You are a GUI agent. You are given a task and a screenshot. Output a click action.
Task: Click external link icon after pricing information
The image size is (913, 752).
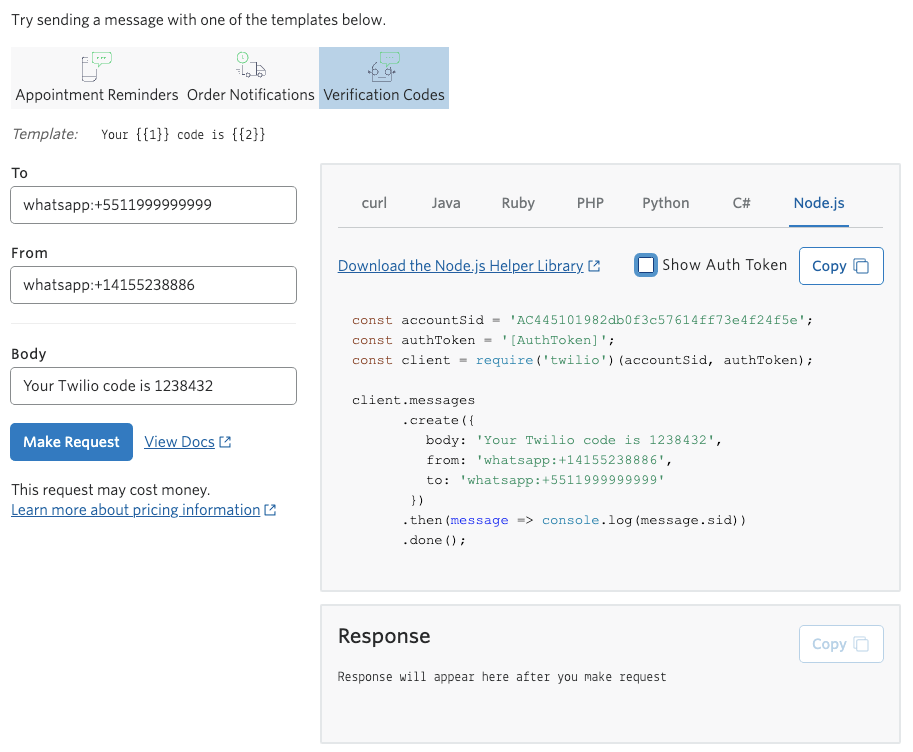[x=270, y=510]
